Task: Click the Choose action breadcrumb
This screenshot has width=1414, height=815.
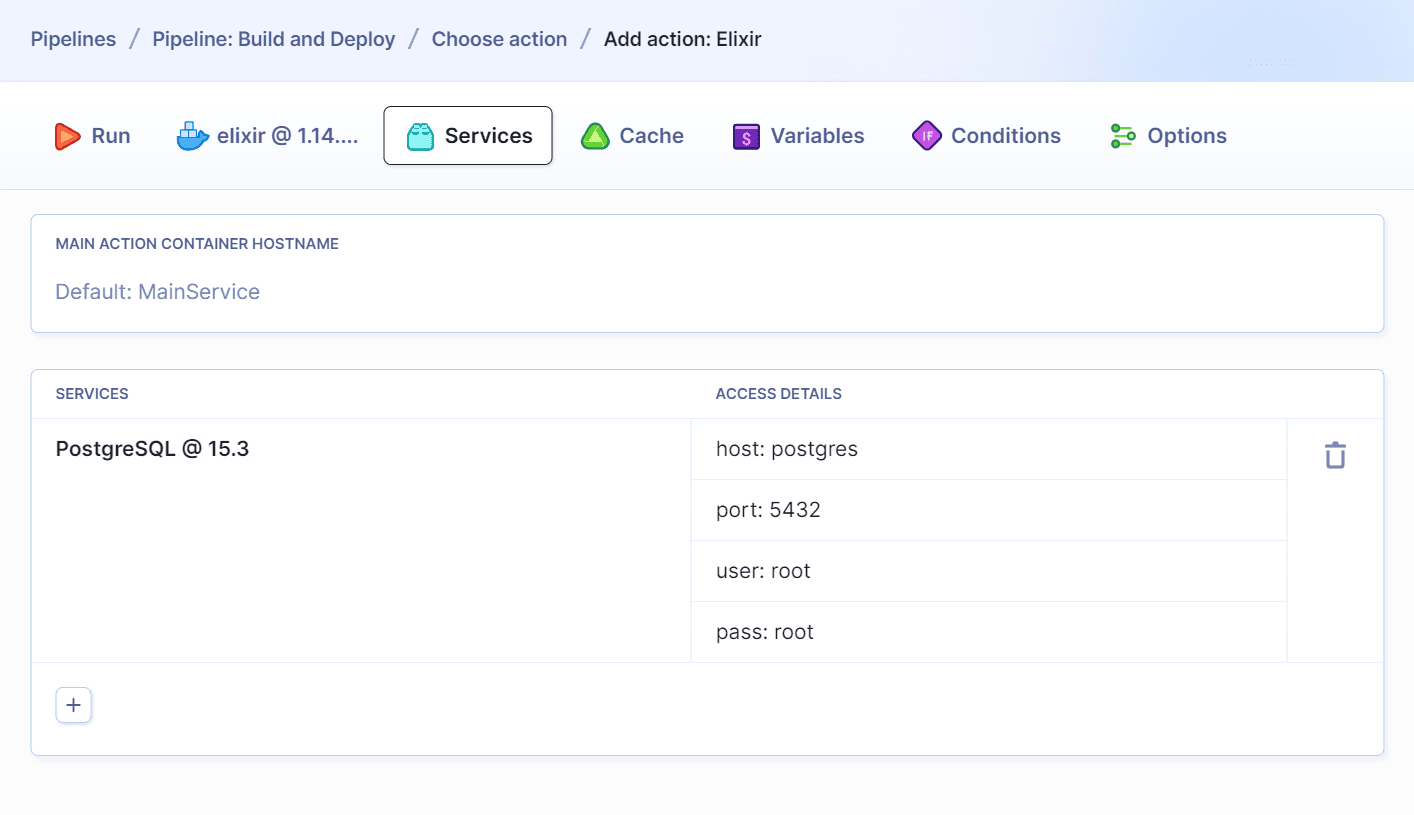Action: [499, 38]
